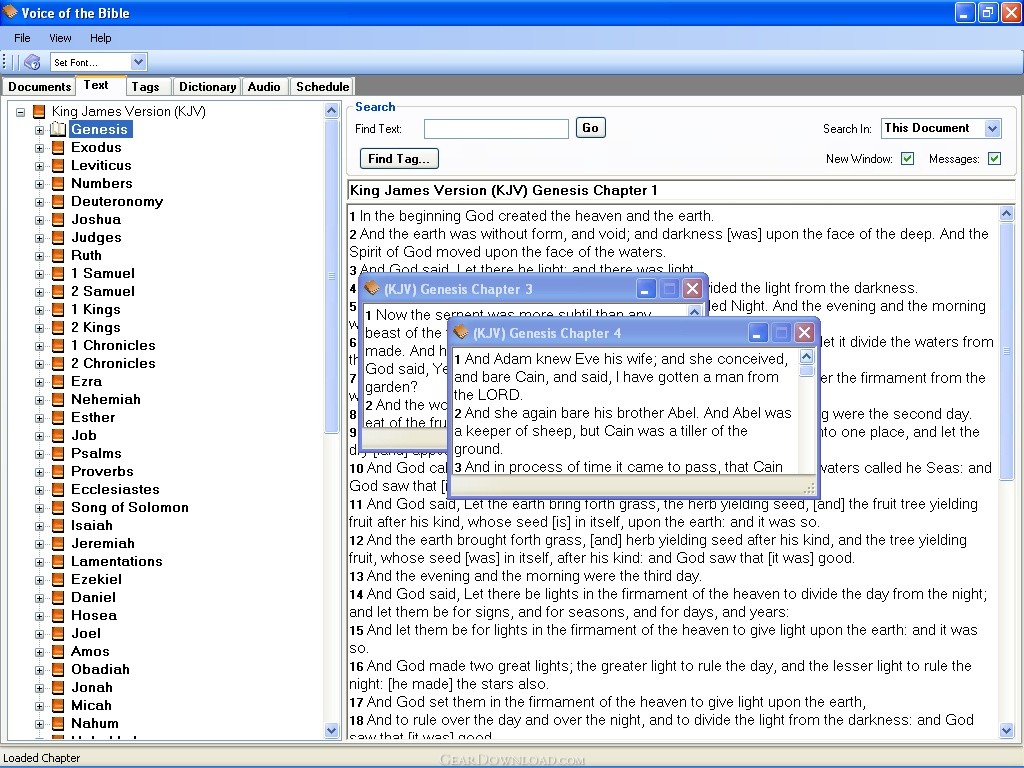This screenshot has width=1024, height=768.
Task: Minimize the Genesis Chapter 4 window
Action: coord(757,333)
